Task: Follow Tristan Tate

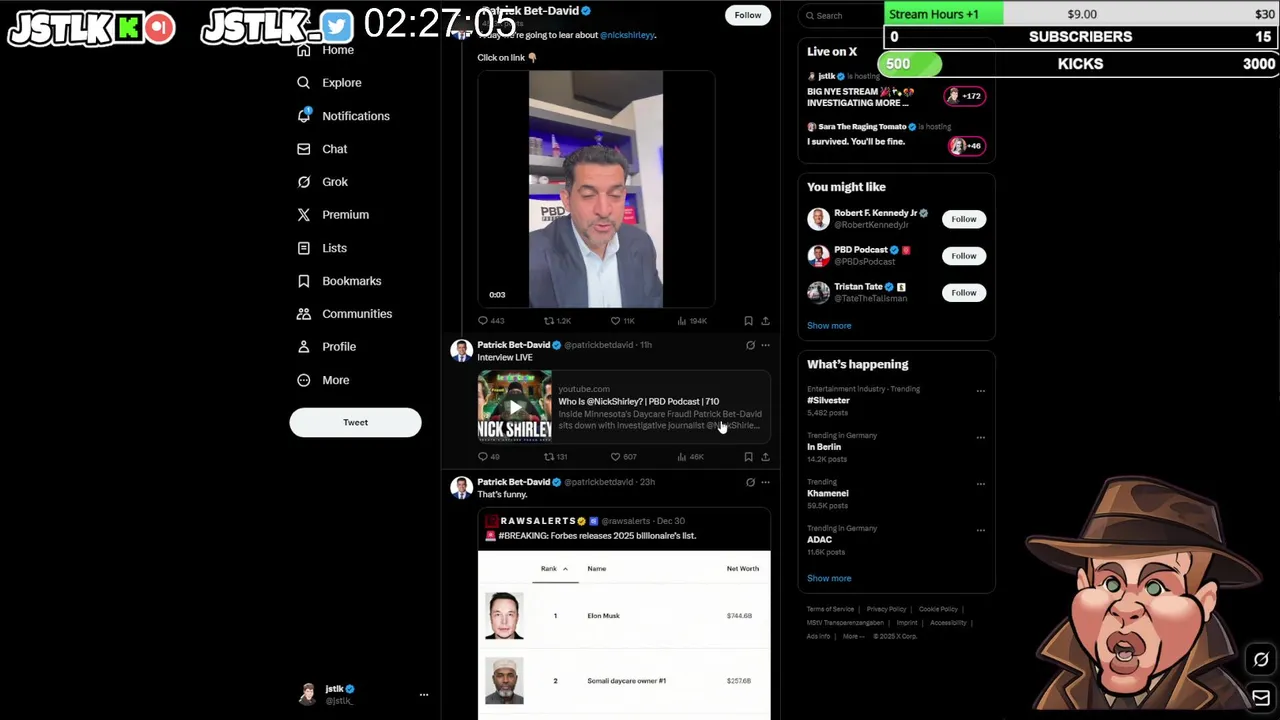Action: click(x=964, y=293)
